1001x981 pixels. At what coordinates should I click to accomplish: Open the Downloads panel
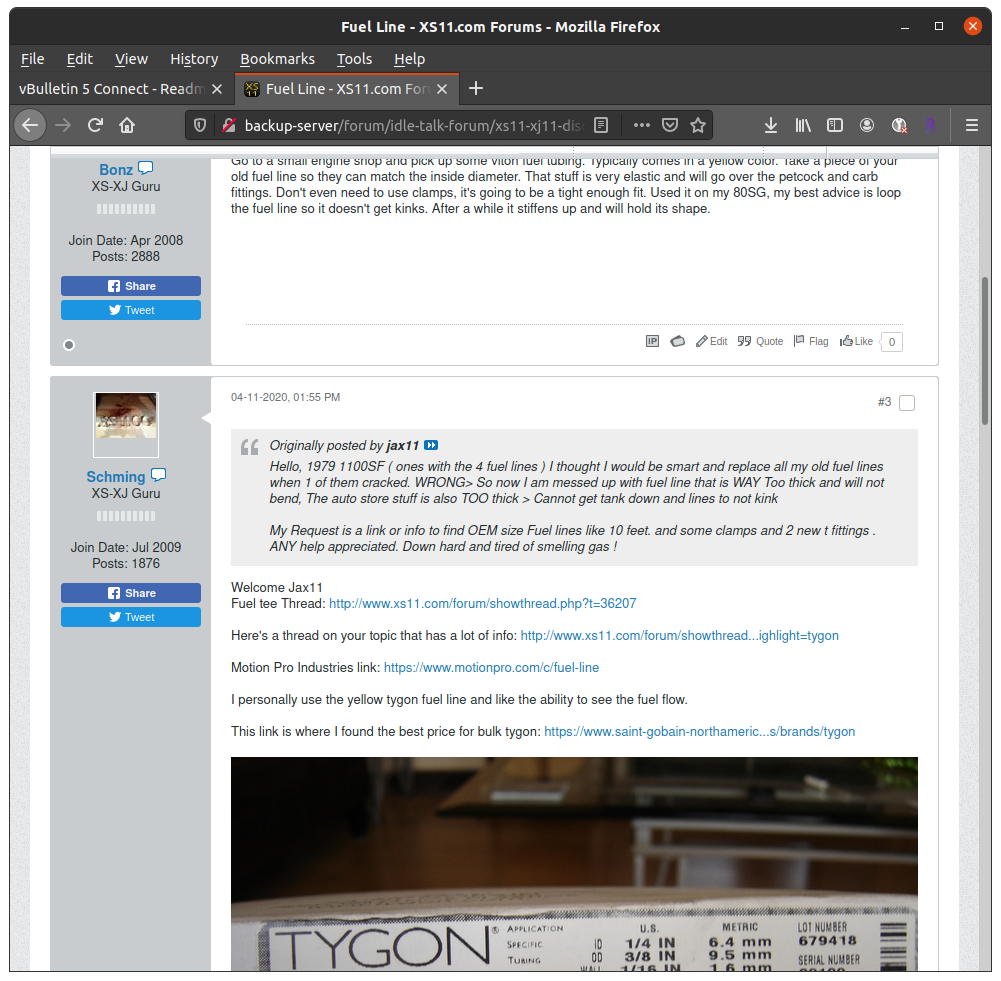pyautogui.click(x=771, y=125)
